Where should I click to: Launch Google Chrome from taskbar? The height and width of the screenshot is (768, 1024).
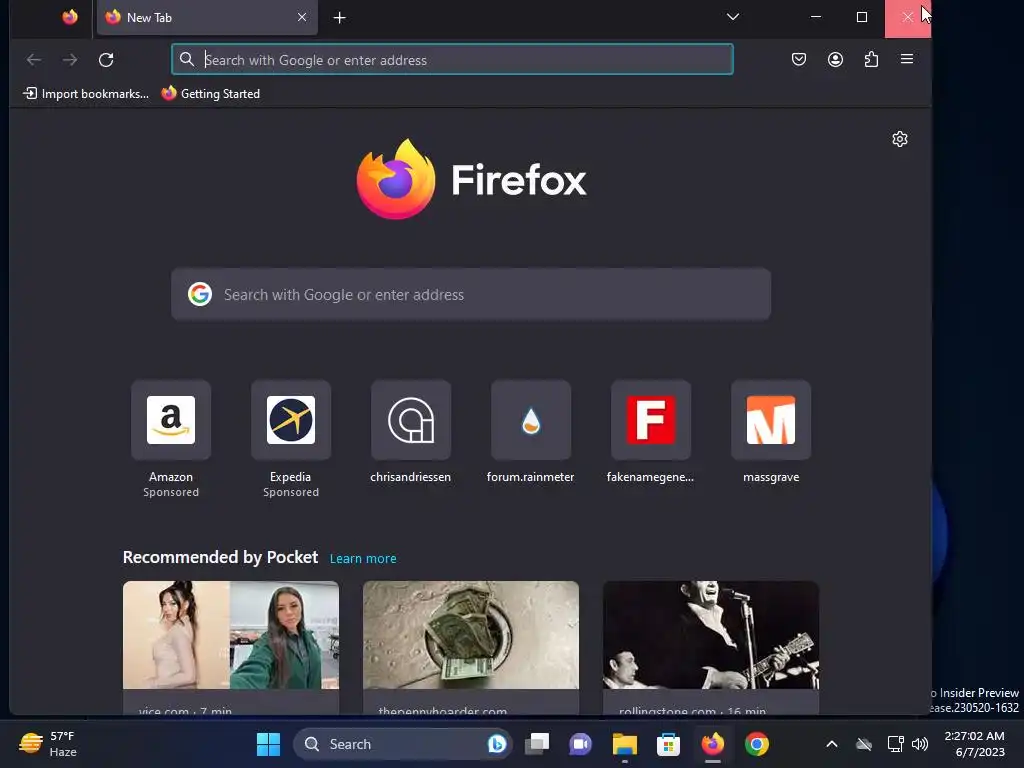click(x=756, y=744)
